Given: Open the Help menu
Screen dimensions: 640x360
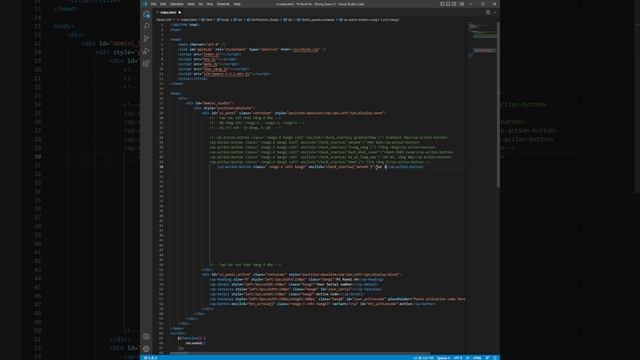Looking at the screenshot, I should pos(237,4).
